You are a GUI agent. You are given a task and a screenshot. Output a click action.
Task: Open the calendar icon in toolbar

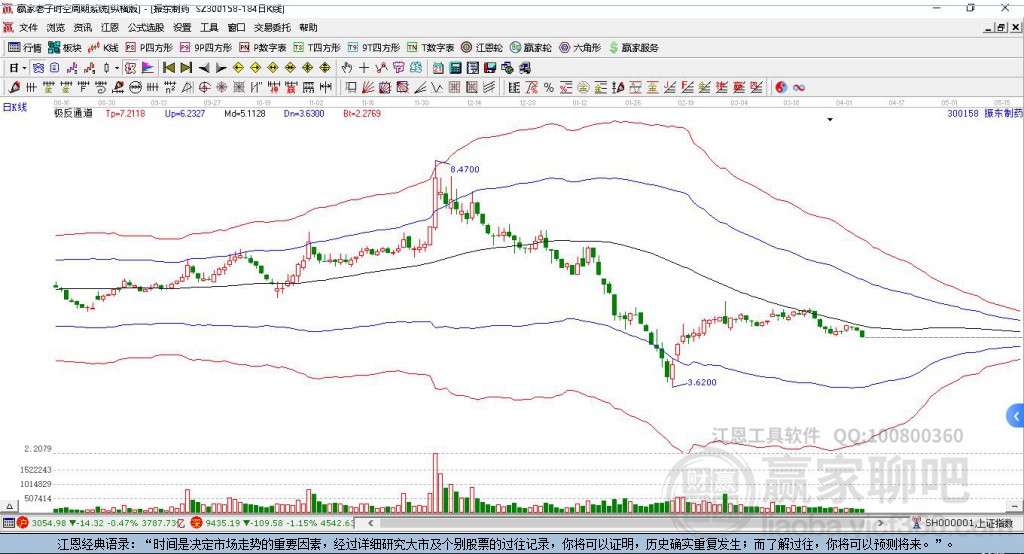pyautogui.click(x=438, y=68)
